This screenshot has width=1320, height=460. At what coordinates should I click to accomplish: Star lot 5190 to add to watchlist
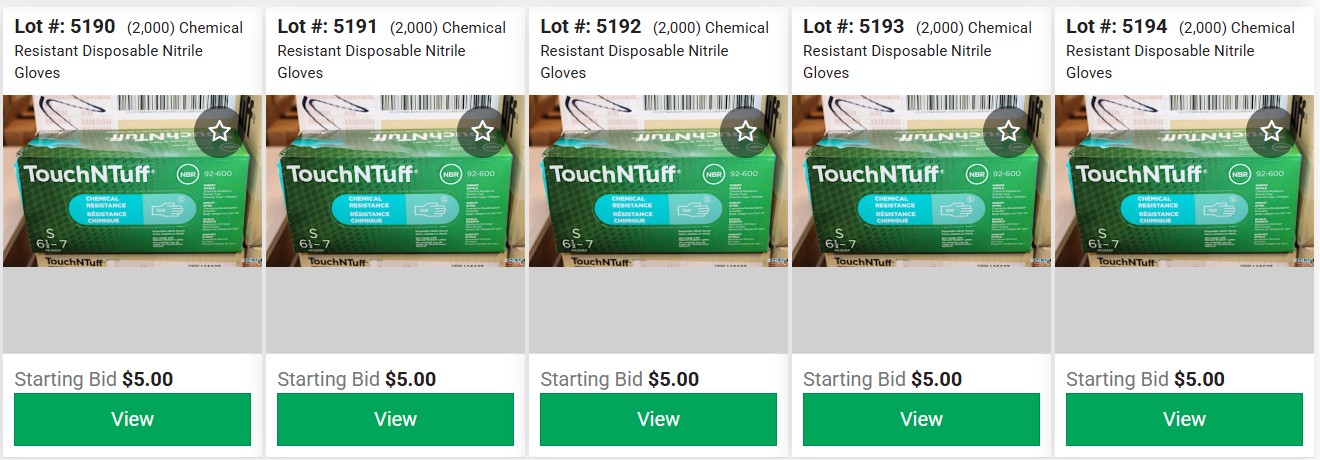point(220,131)
